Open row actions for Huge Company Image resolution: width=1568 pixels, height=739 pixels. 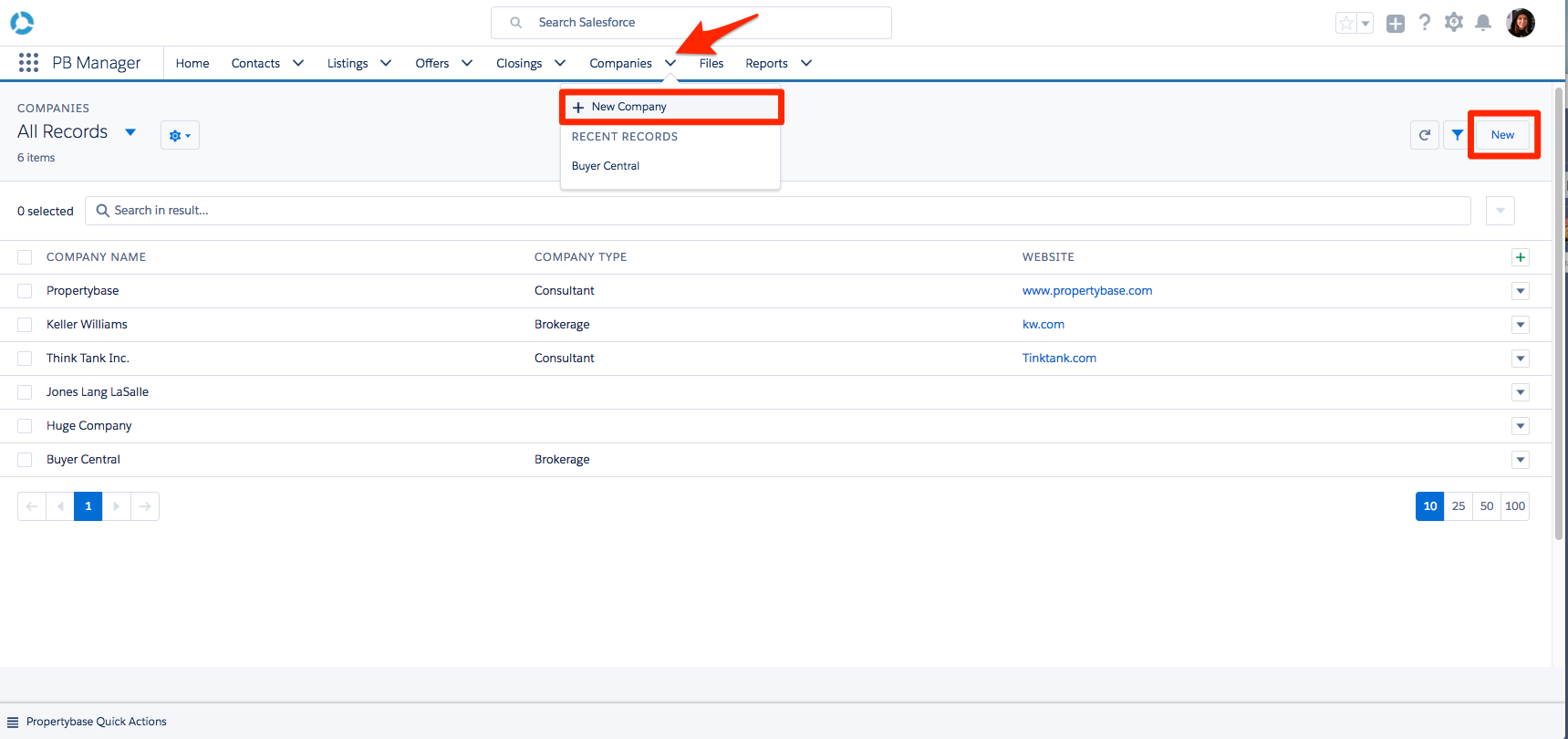(1521, 426)
